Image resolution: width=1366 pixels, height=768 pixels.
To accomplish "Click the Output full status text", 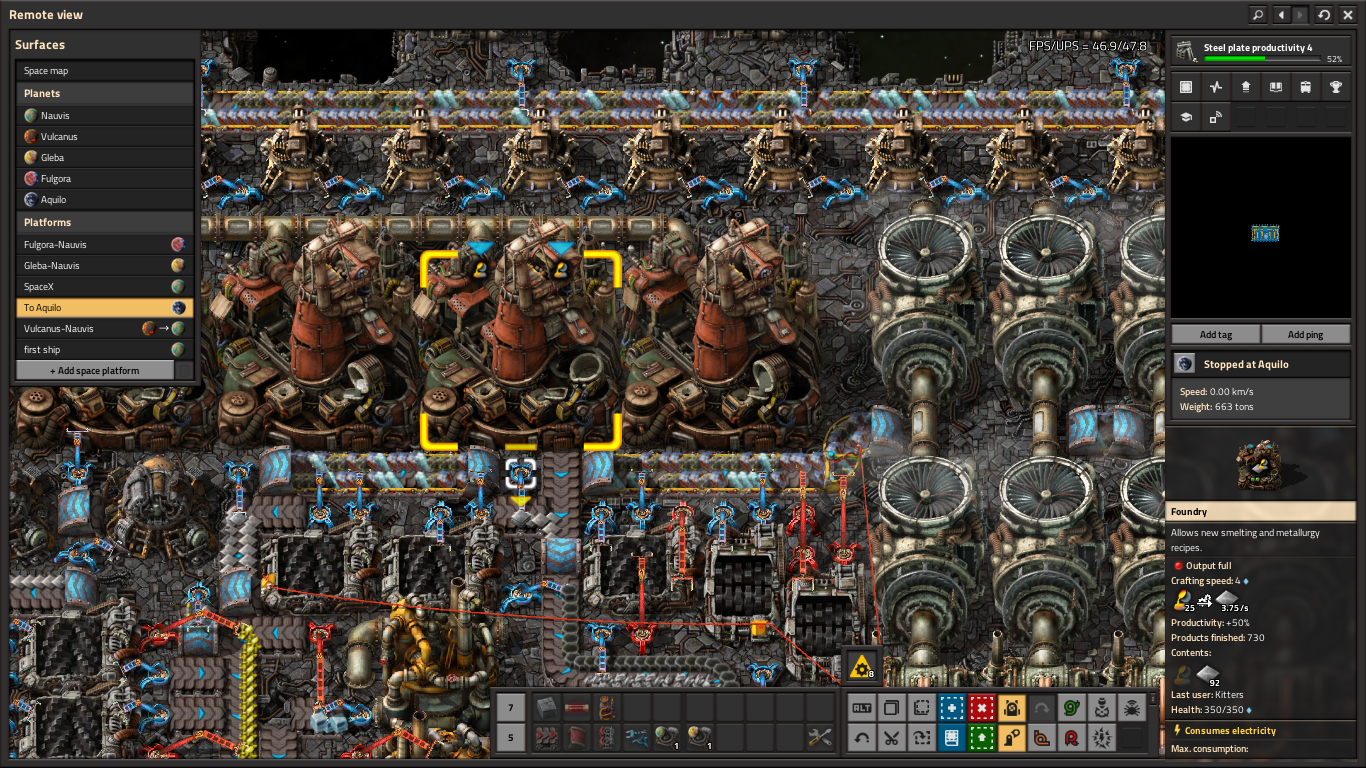I will tap(1209, 566).
